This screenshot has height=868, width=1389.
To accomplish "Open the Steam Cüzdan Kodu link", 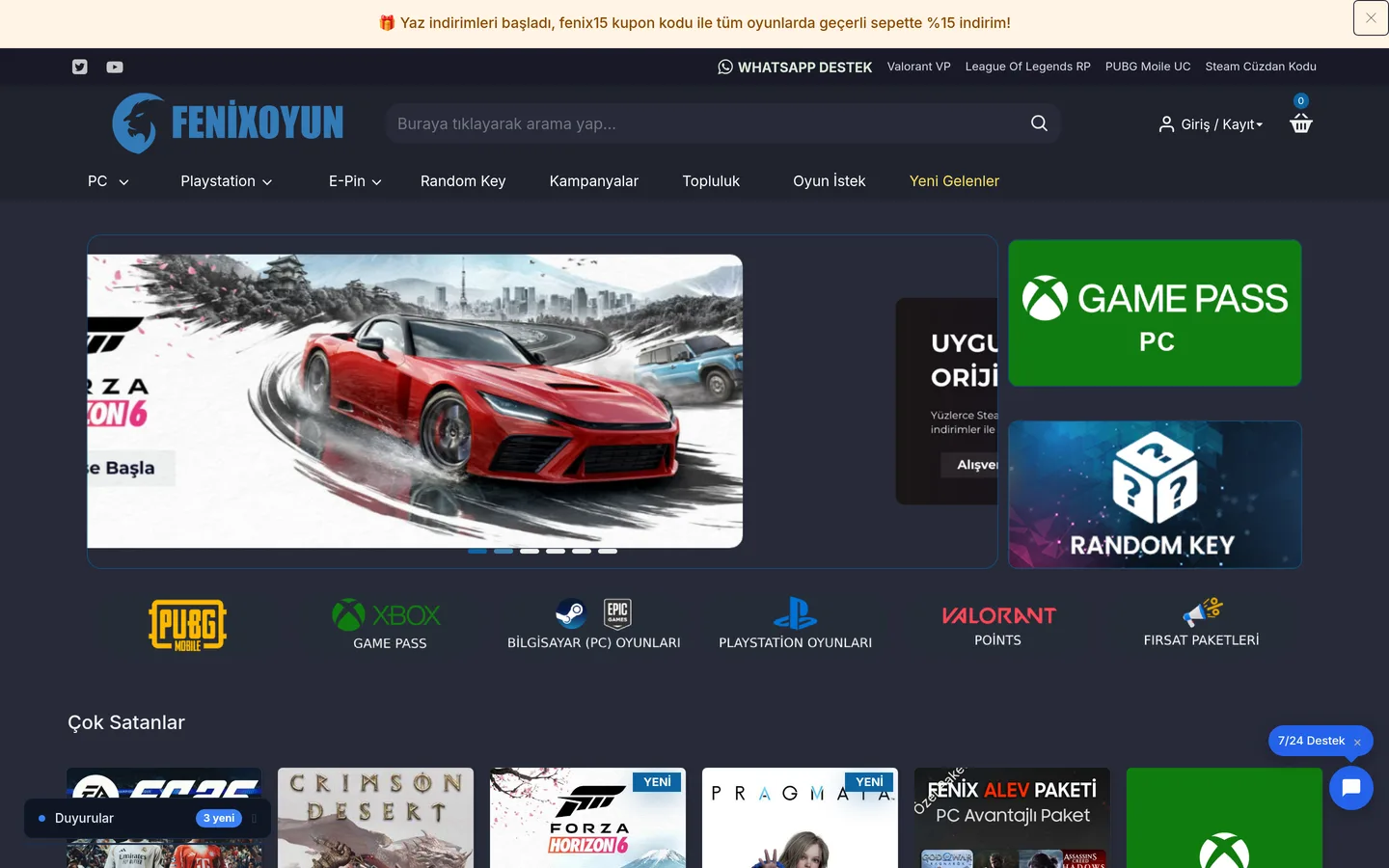I will pos(1261,67).
